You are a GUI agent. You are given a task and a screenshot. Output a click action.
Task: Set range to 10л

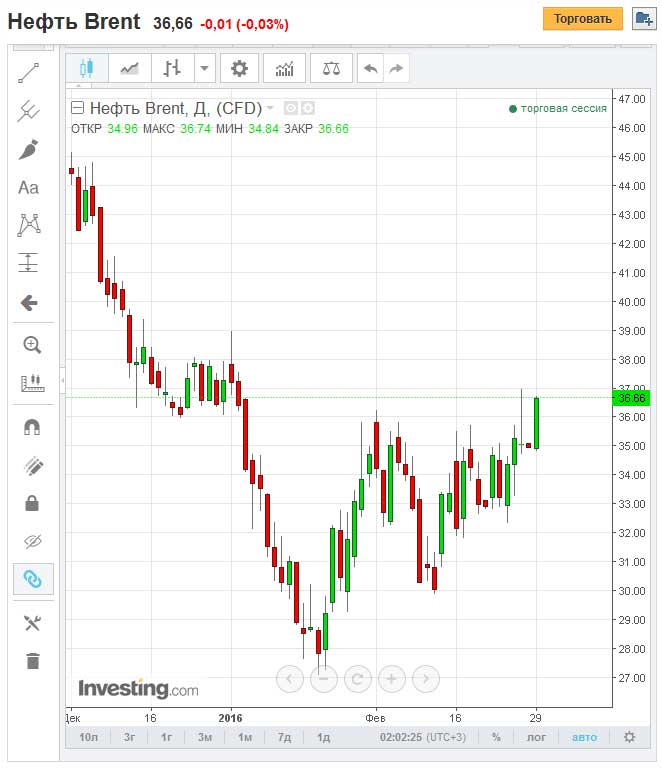(89, 737)
